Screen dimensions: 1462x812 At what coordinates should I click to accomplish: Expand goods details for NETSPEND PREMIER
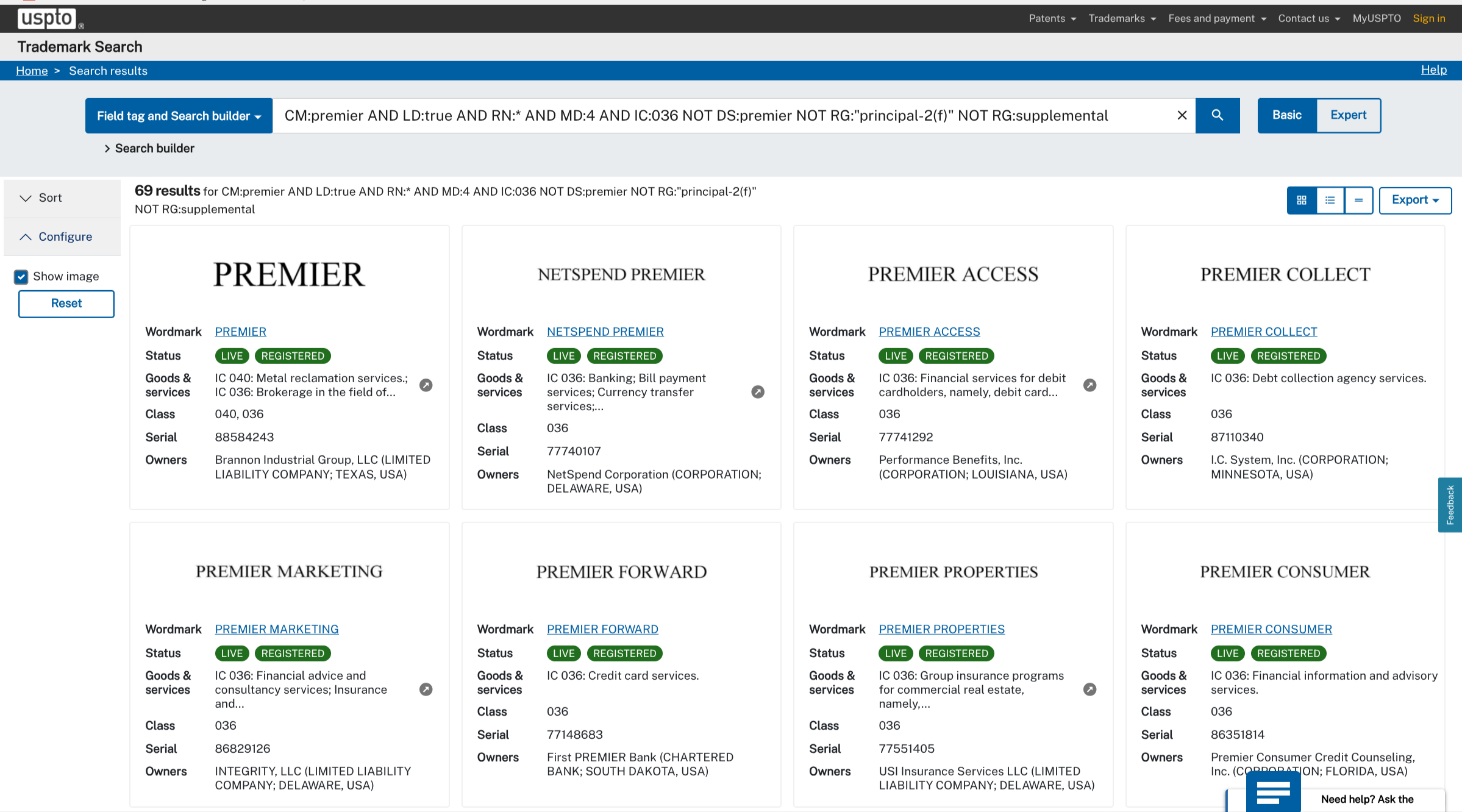758,392
